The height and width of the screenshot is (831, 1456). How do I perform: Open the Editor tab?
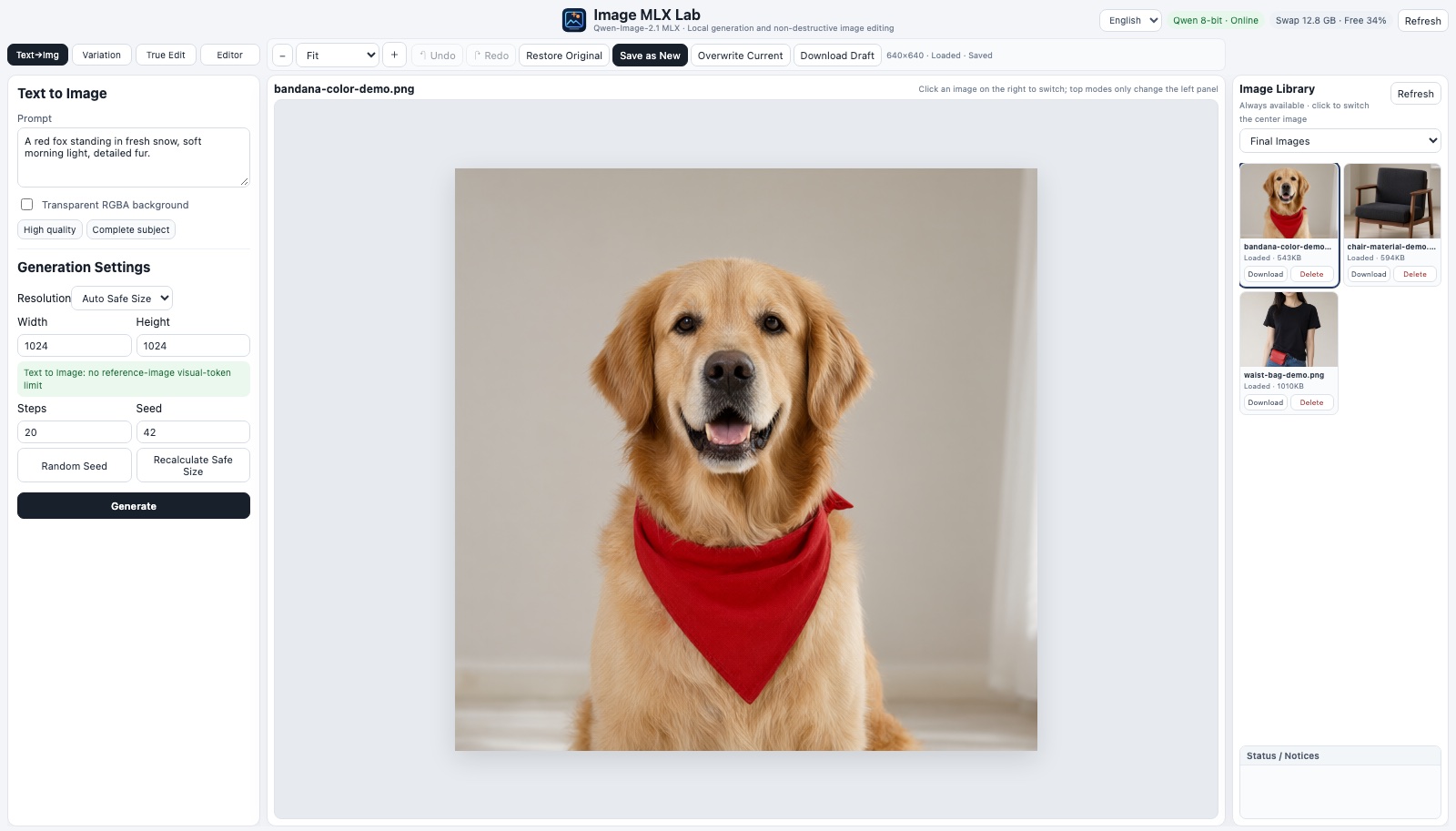tap(230, 55)
